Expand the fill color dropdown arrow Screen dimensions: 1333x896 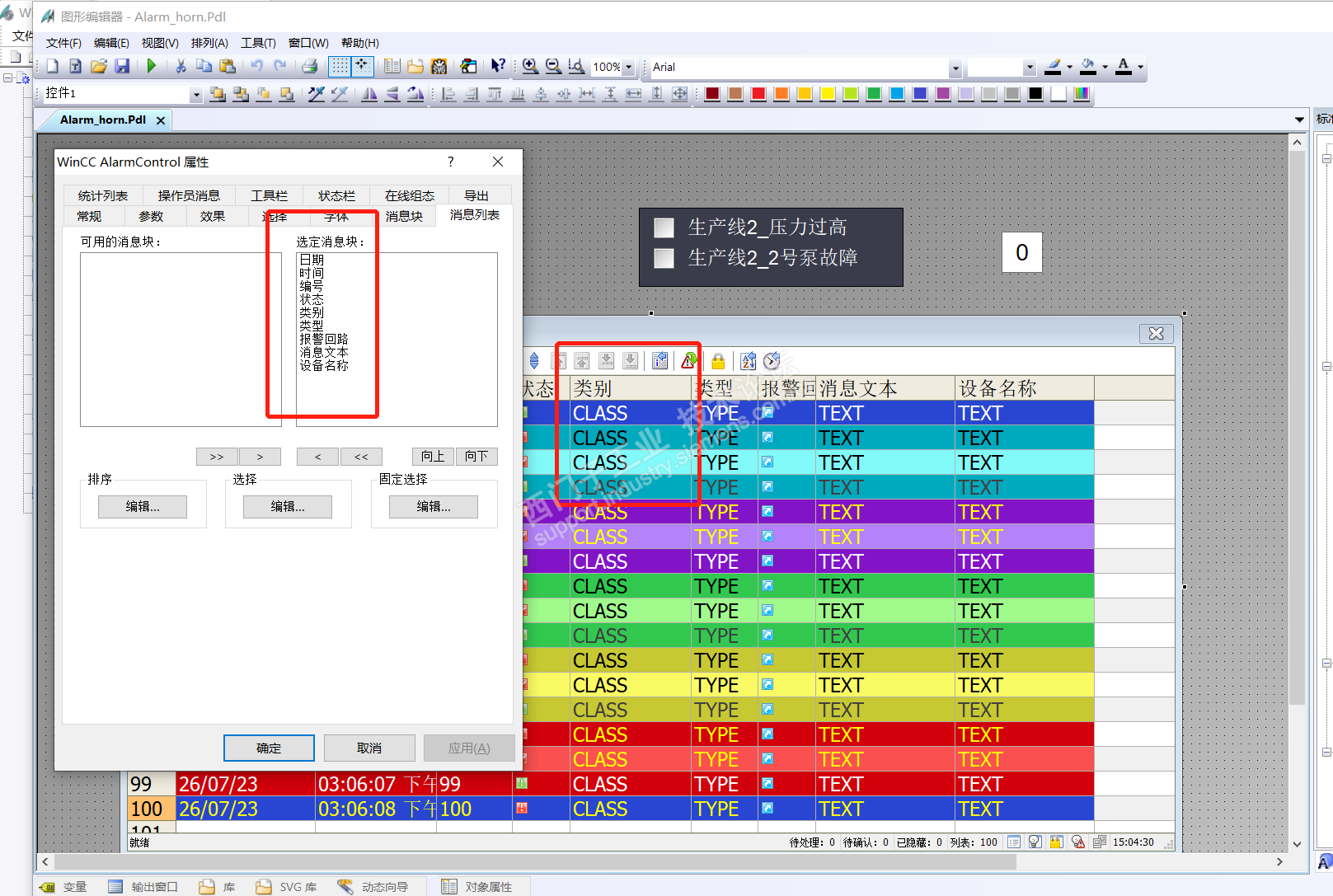tap(1105, 68)
